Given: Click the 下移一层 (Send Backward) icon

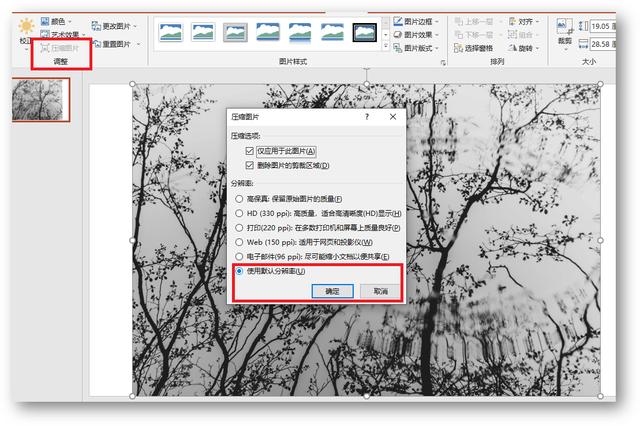Looking at the screenshot, I should pos(459,35).
